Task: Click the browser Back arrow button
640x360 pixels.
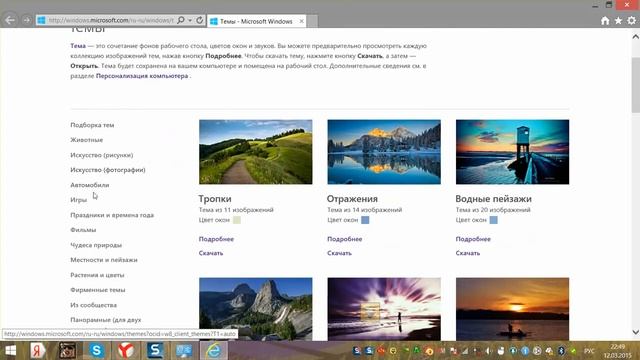Action: [10, 20]
